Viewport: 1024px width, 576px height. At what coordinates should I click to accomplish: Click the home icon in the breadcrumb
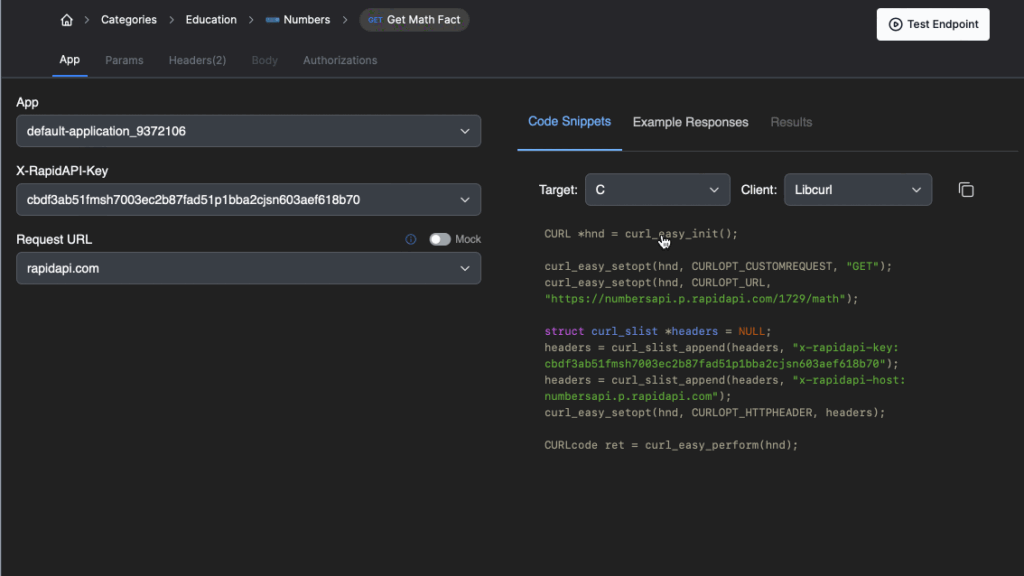pos(66,19)
